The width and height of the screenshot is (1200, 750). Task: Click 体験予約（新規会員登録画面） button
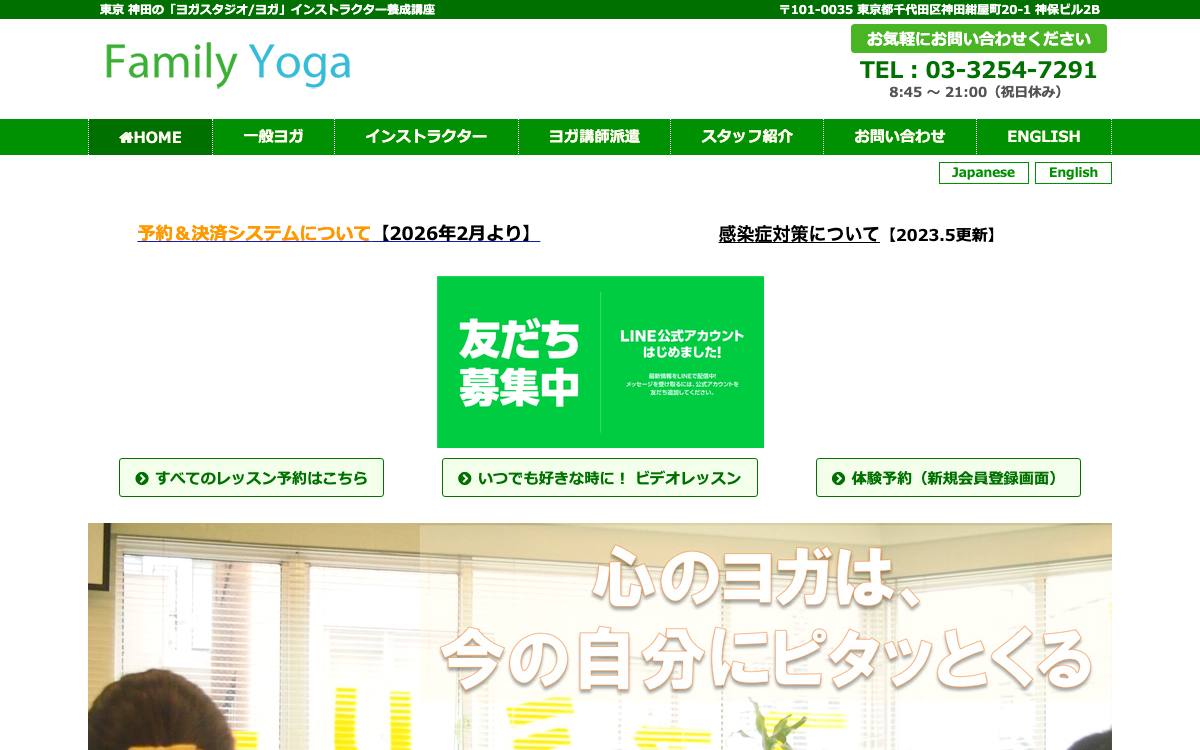pos(948,478)
